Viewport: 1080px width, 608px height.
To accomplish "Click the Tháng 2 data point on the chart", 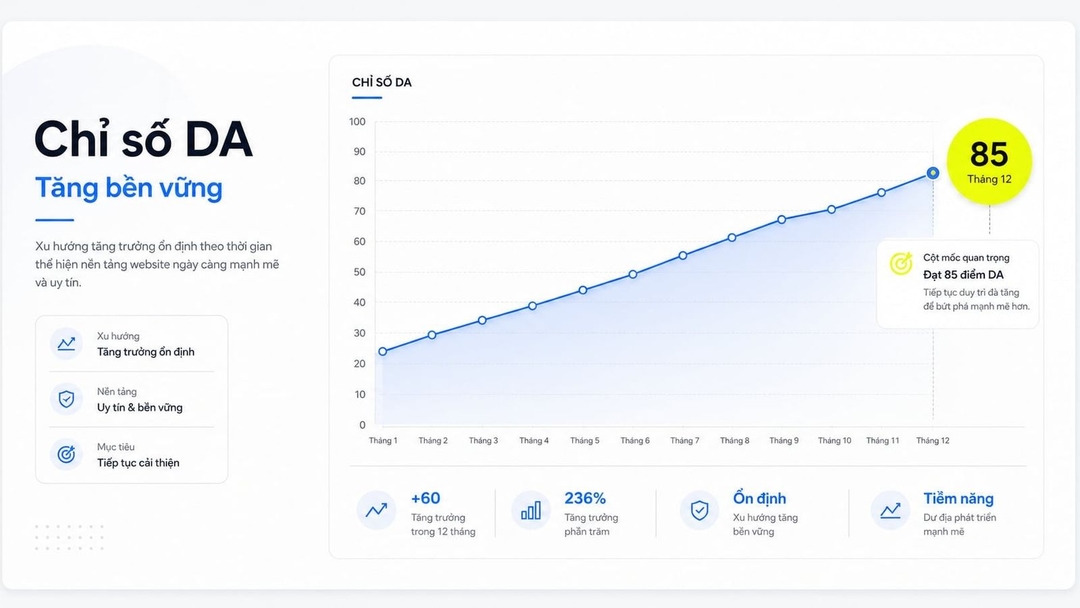I will pyautogui.click(x=432, y=335).
